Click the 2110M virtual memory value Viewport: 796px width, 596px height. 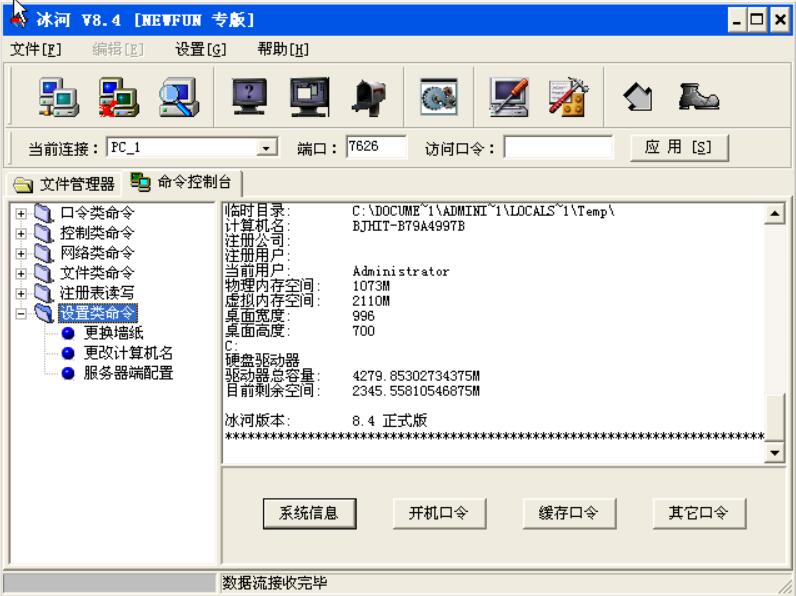371,301
